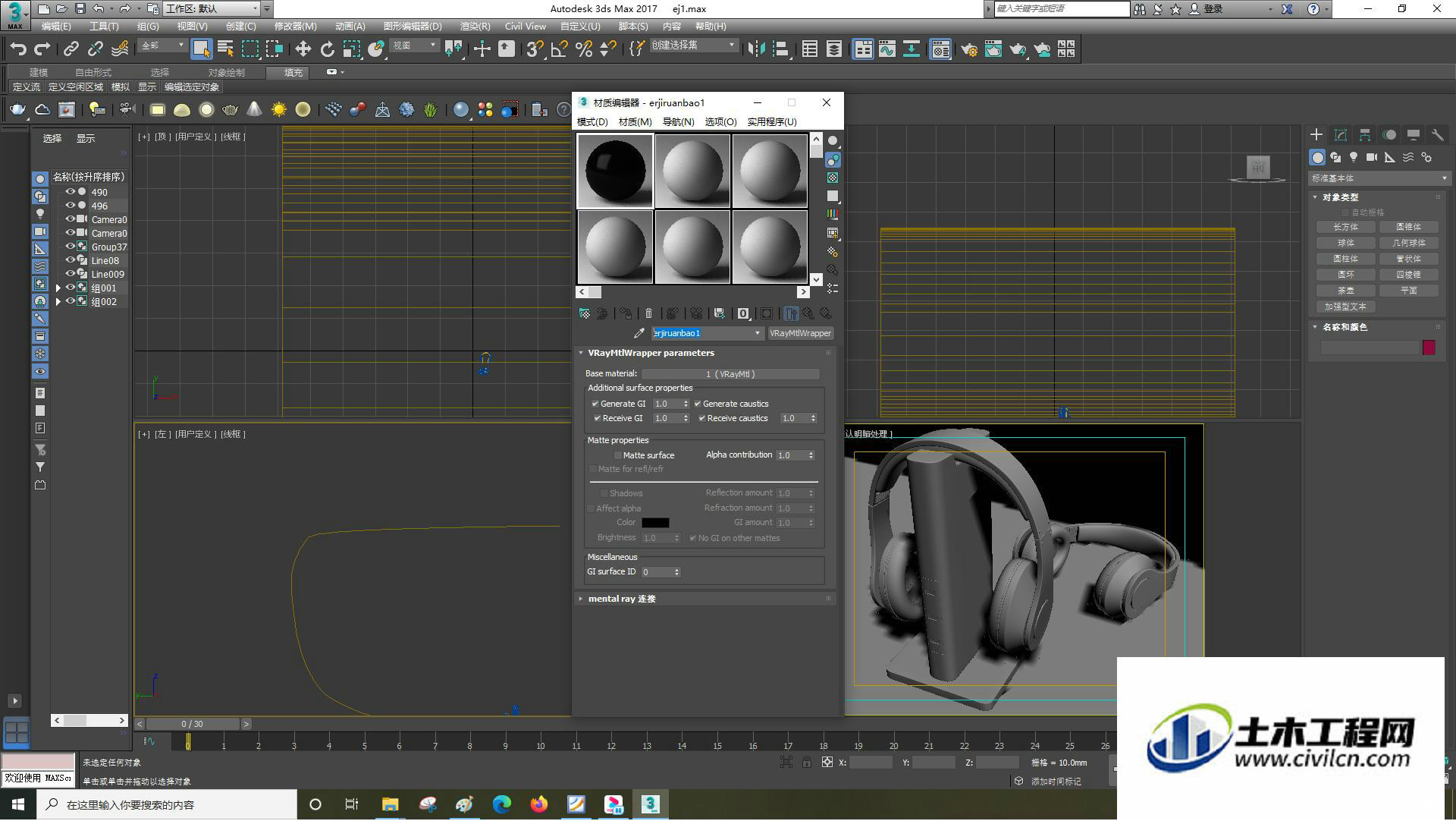Uncheck Generate GI checkbox
The height and width of the screenshot is (821, 1456).
[595, 404]
